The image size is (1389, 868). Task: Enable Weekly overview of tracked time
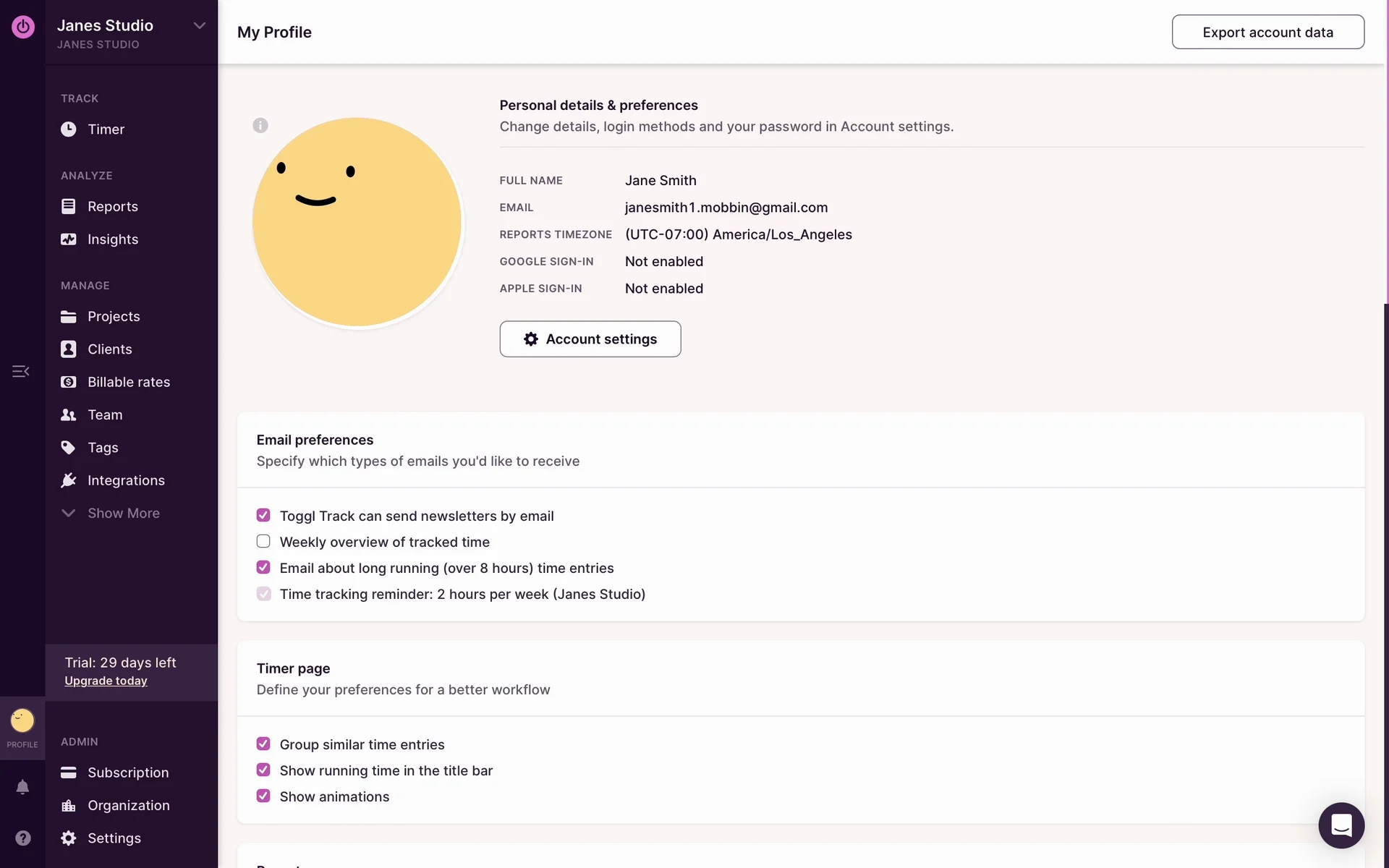coord(263,542)
